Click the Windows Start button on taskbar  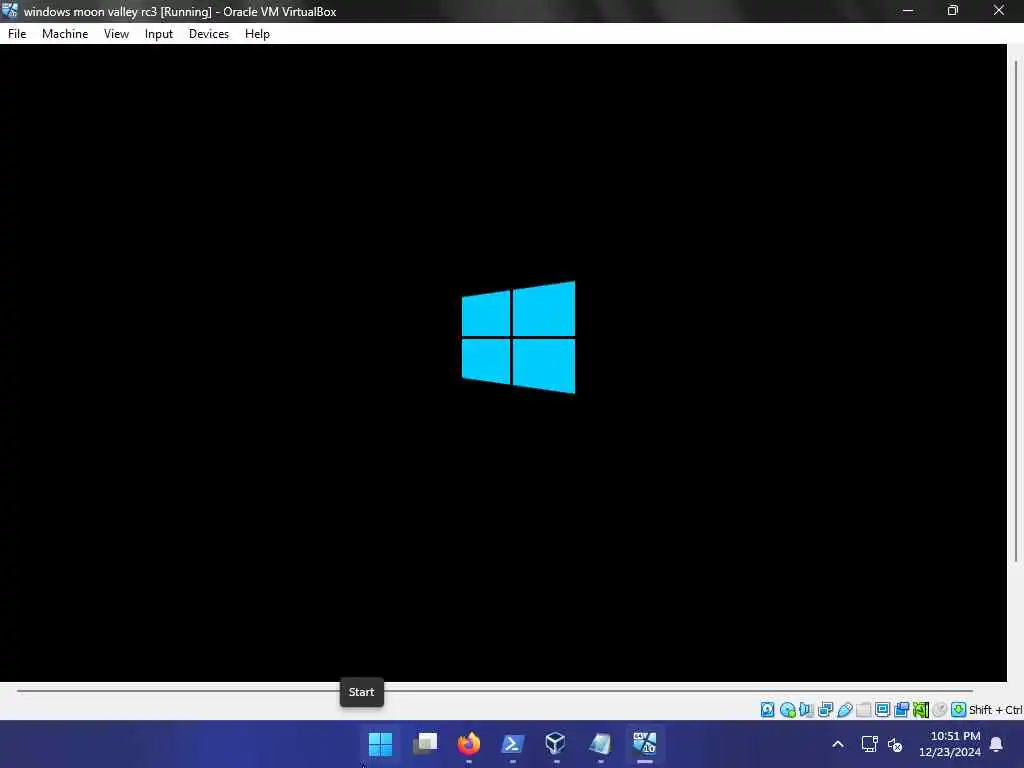point(380,744)
